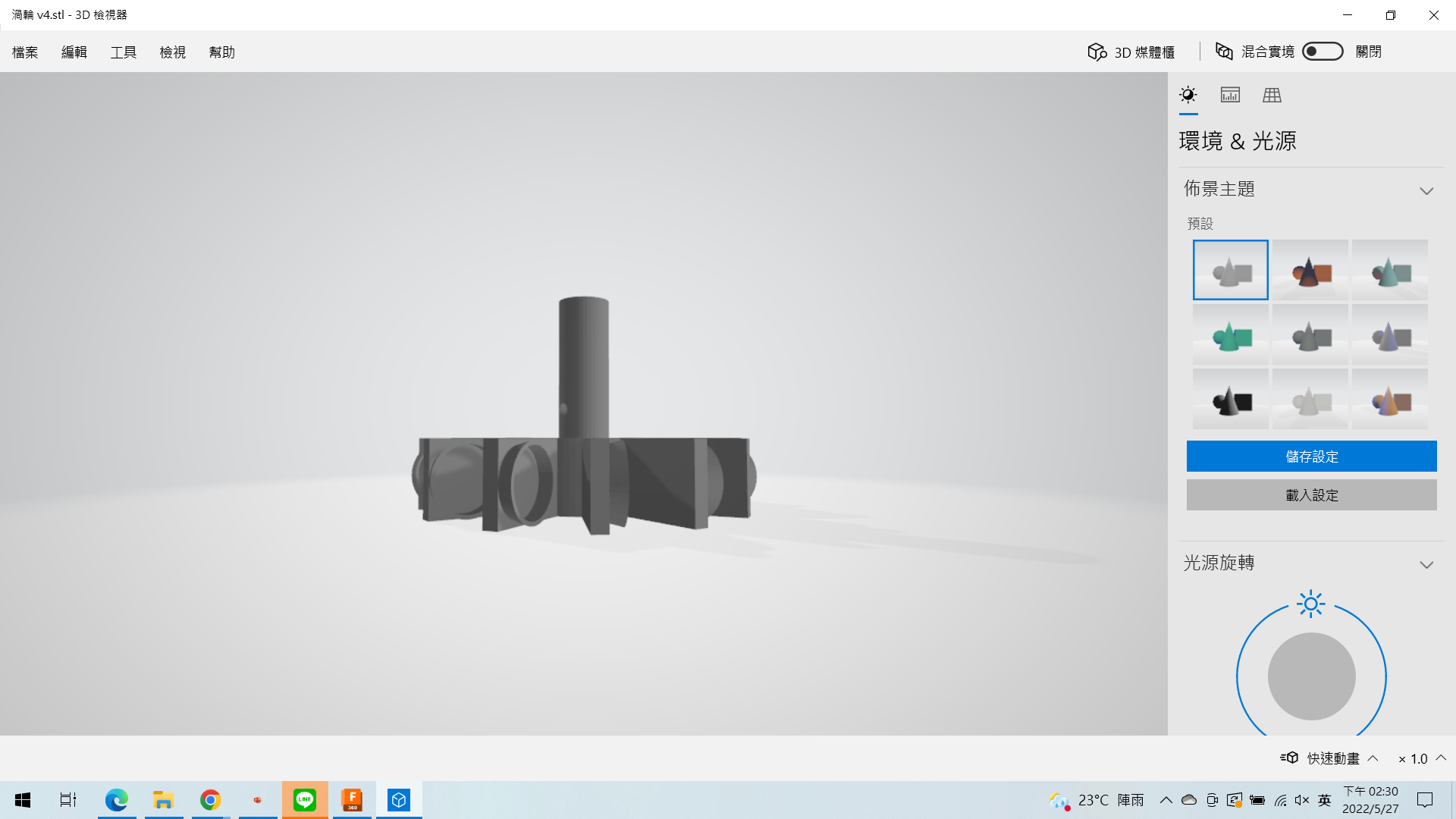1456x819 pixels.
Task: Open the 檢視 menu
Action: click(173, 52)
